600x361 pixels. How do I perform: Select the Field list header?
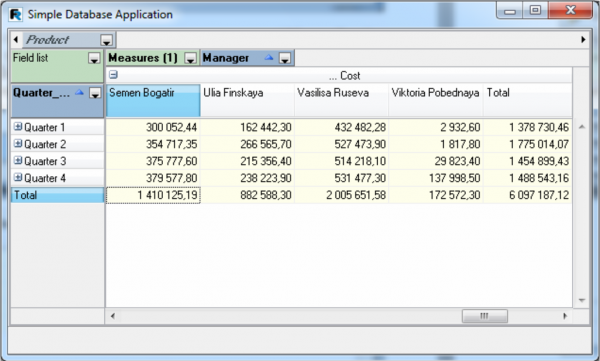coord(57,66)
